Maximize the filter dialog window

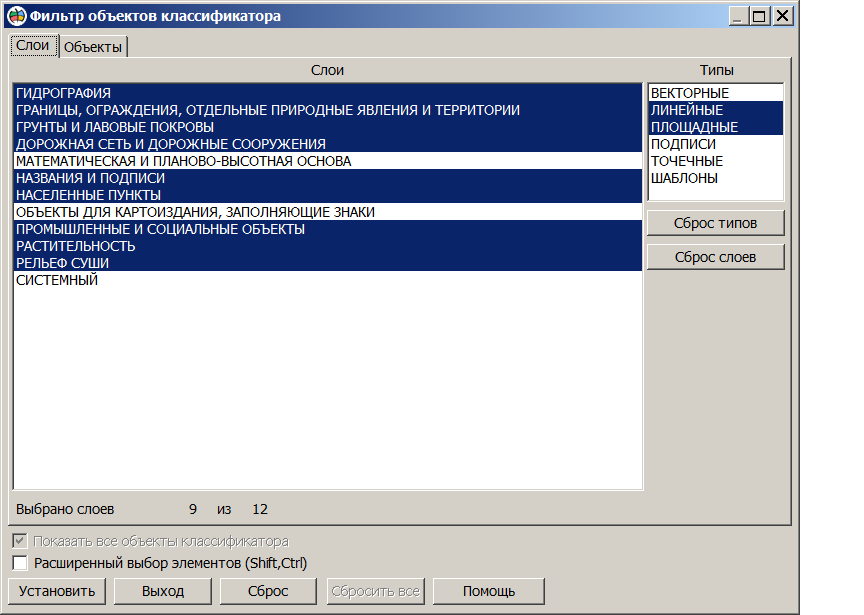click(760, 16)
